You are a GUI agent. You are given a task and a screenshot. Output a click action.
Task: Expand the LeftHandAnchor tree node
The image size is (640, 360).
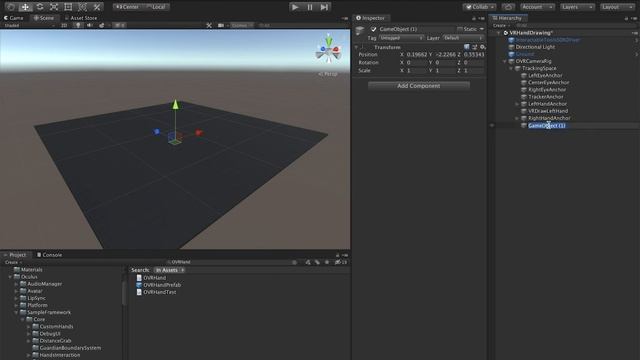tap(517, 104)
